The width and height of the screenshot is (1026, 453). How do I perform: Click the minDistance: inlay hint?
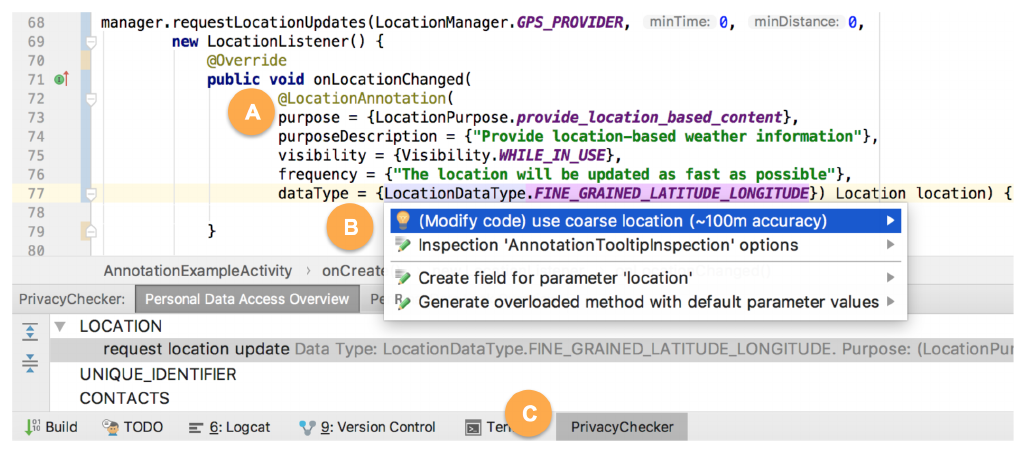[796, 23]
